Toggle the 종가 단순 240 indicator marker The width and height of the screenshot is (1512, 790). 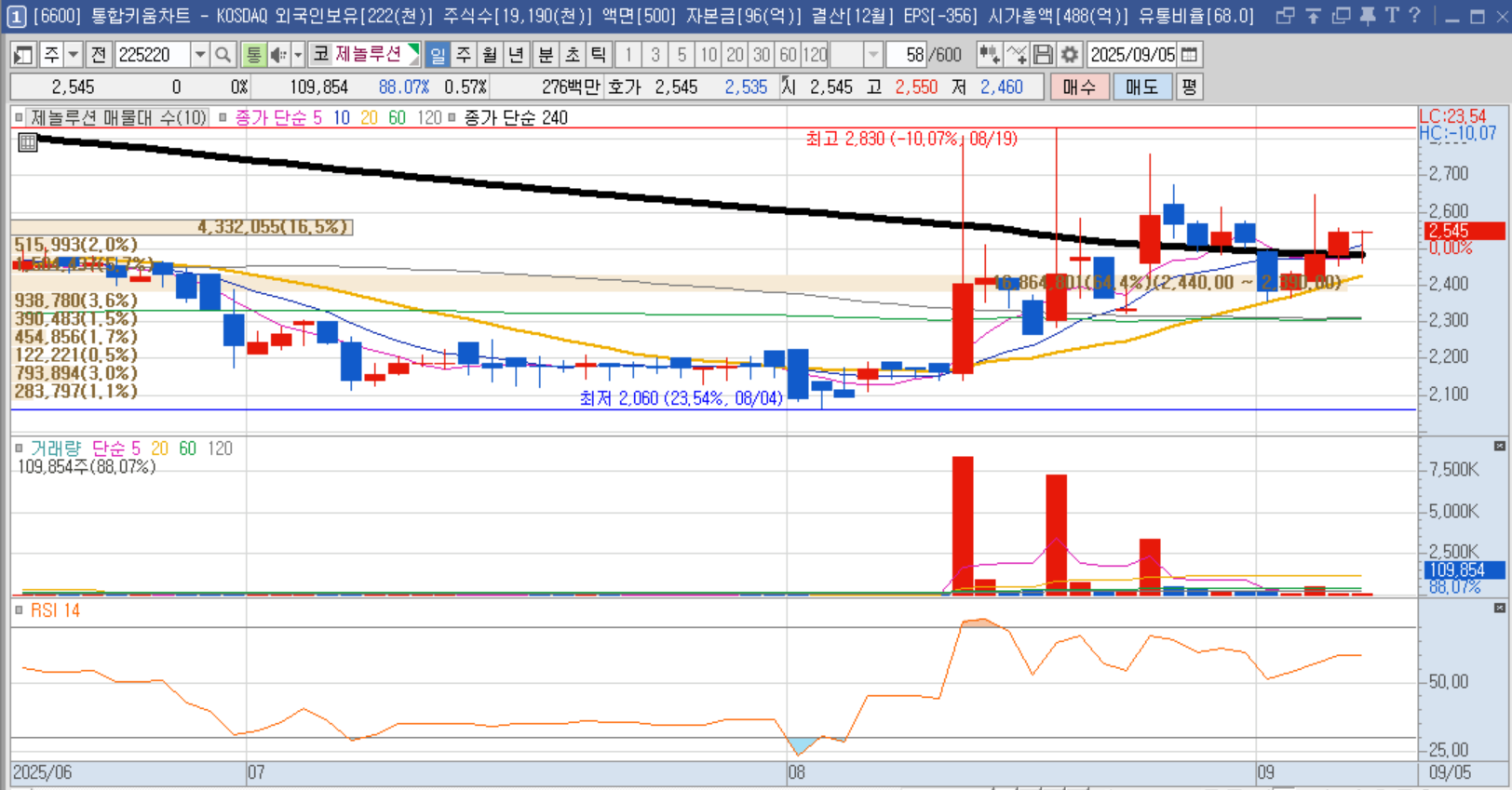click(x=452, y=117)
